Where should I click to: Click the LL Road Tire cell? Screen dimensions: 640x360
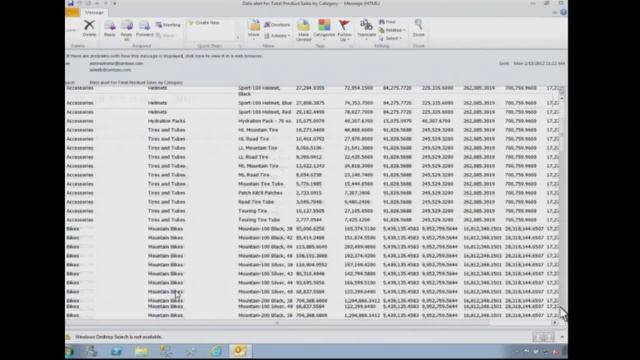(x=253, y=157)
